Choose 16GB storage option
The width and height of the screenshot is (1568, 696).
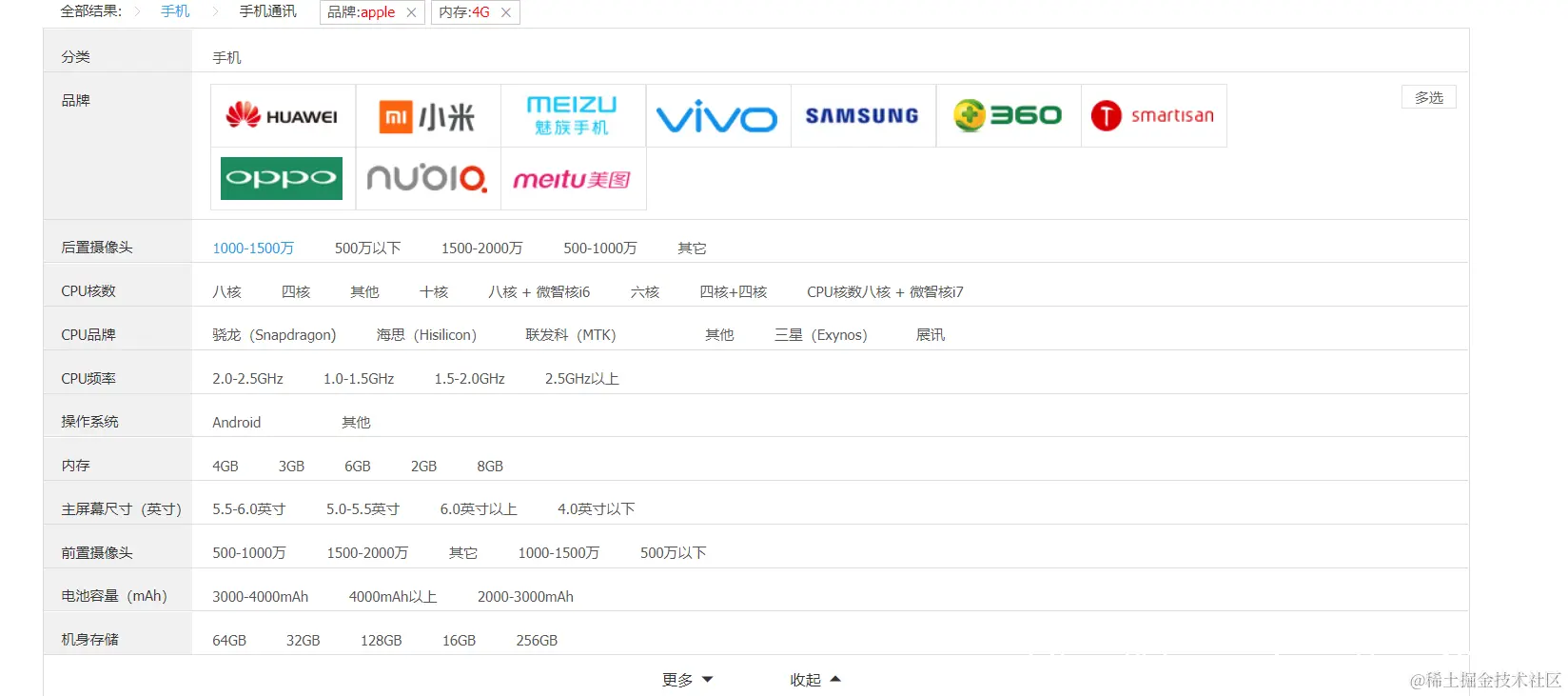coord(459,641)
